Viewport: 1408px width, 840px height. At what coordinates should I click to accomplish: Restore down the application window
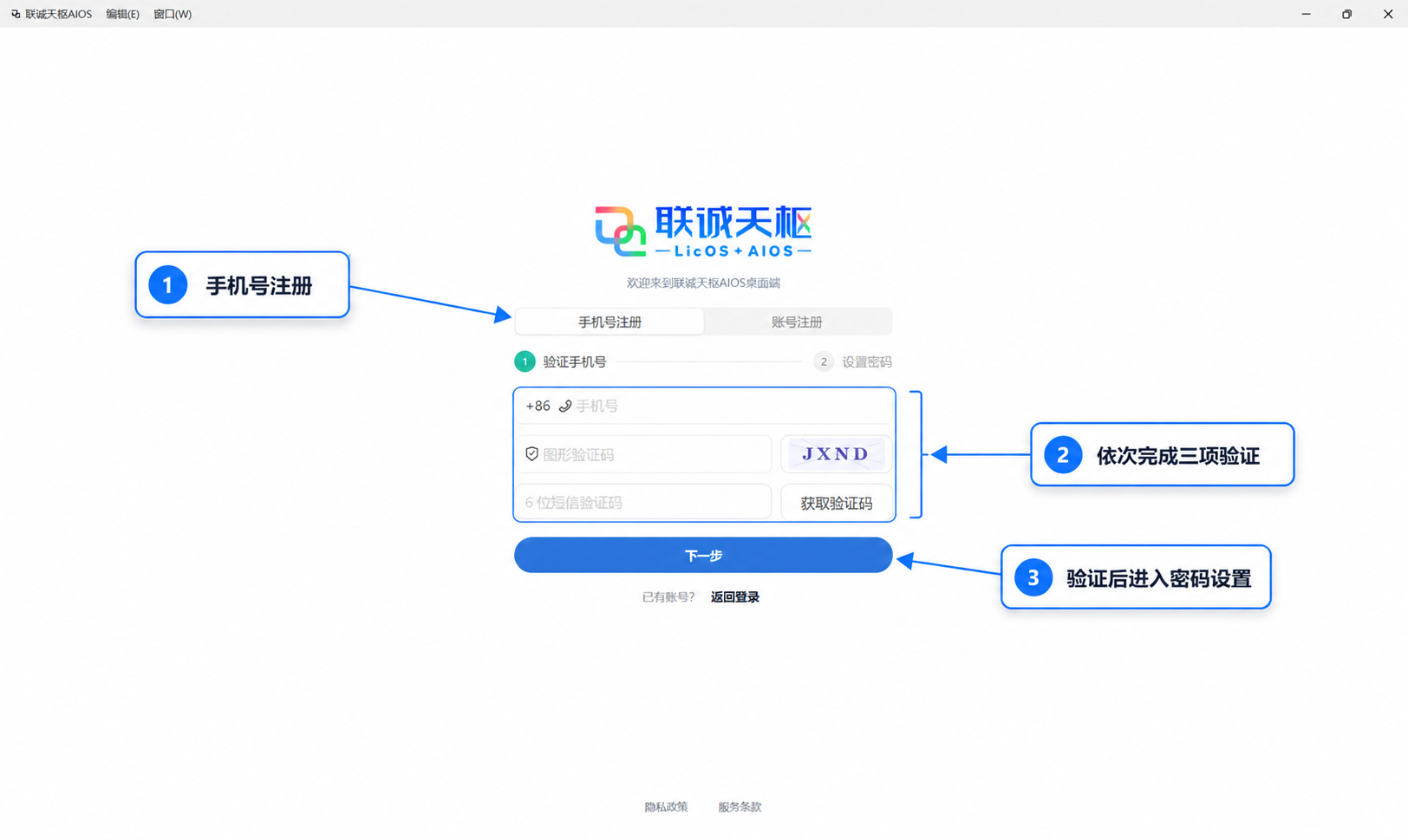click(x=1346, y=14)
